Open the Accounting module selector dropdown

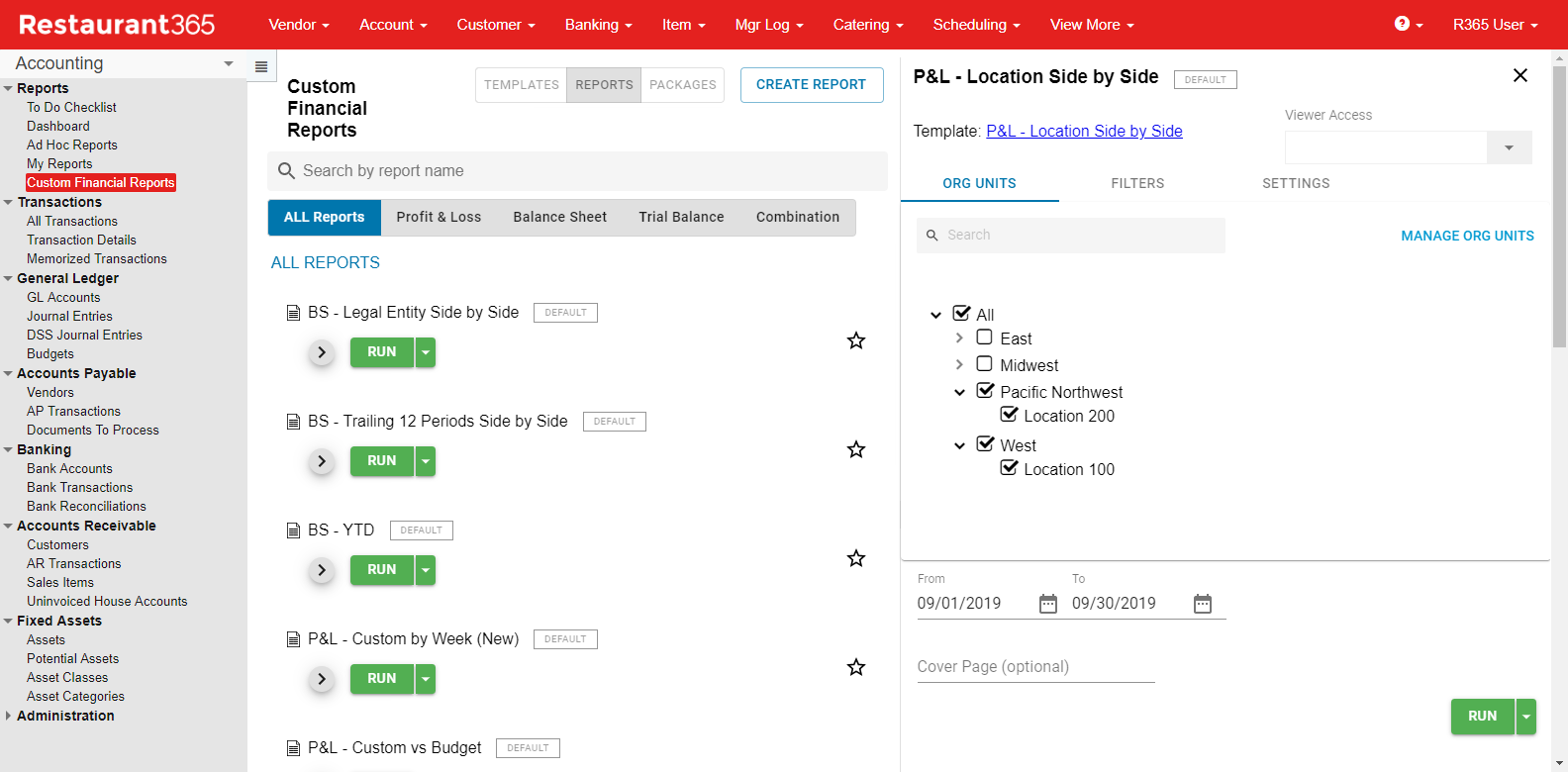[229, 63]
